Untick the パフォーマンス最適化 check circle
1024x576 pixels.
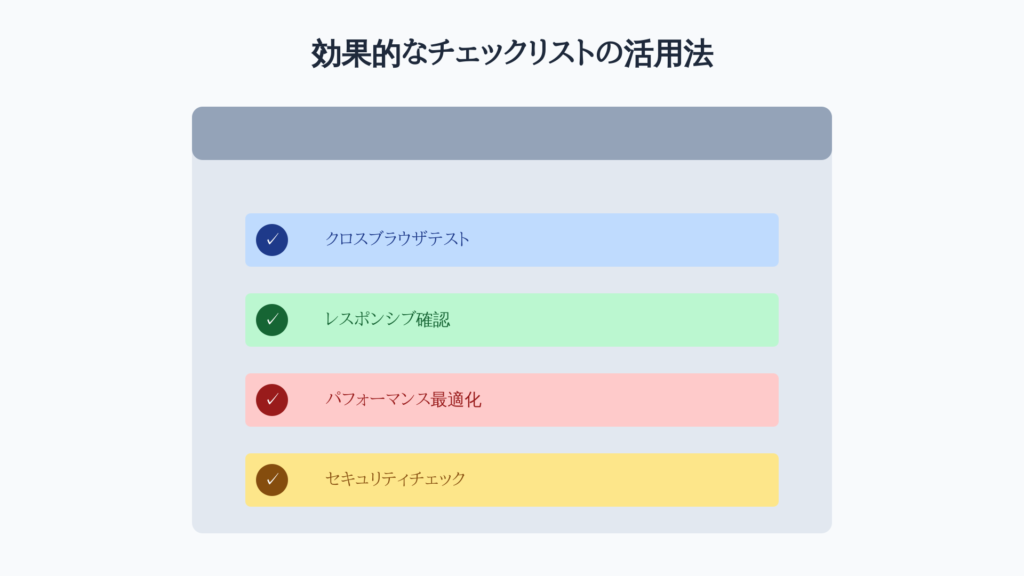point(272,400)
